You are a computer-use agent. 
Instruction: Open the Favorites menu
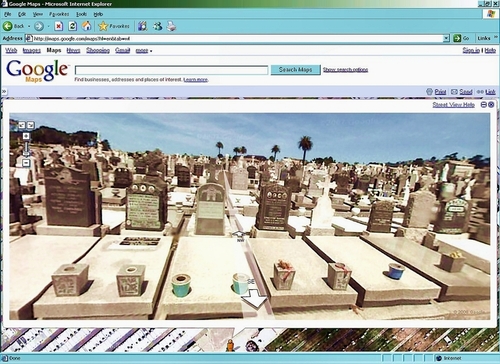click(x=59, y=14)
